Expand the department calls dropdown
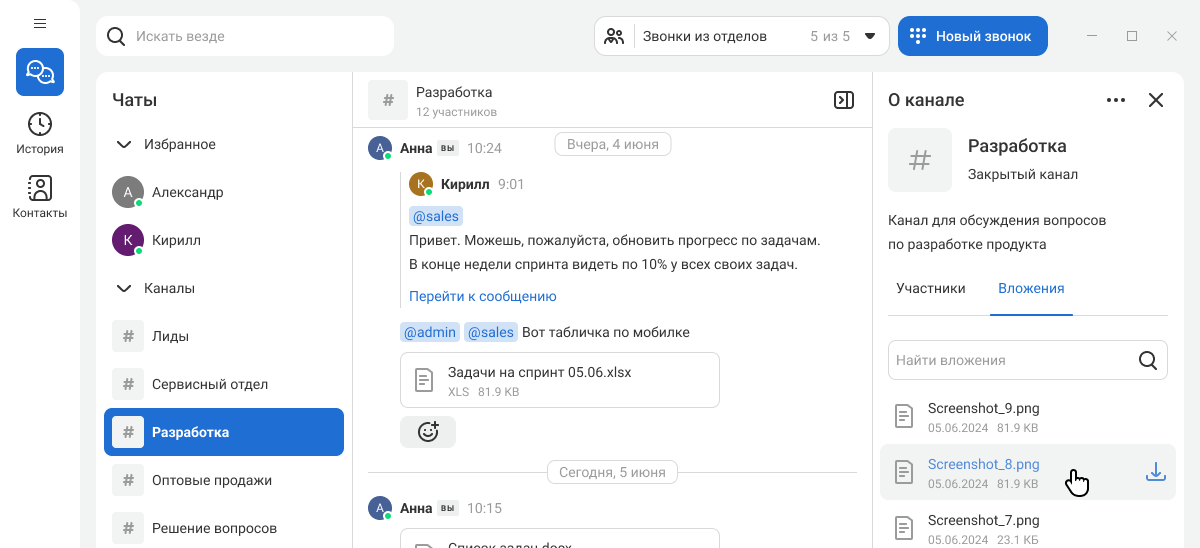Screen dimensions: 1200x548 click(x=869, y=36)
